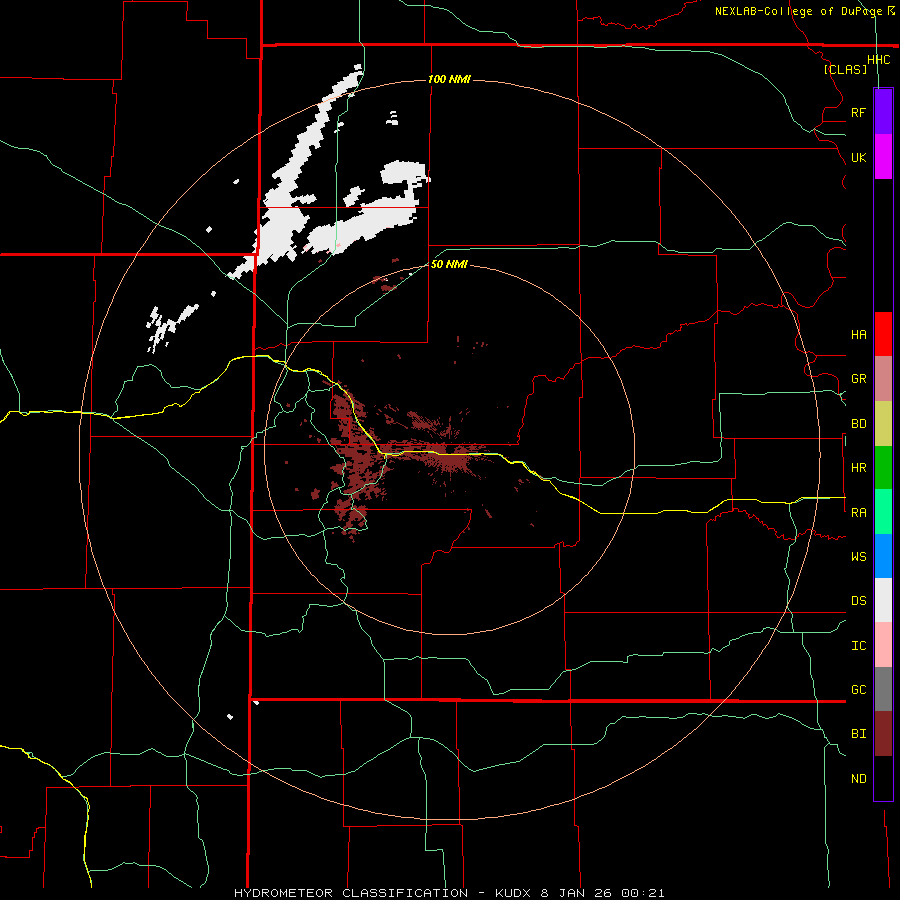Click the magenta UK color swatch
Screen dimensions: 900x900
point(883,157)
